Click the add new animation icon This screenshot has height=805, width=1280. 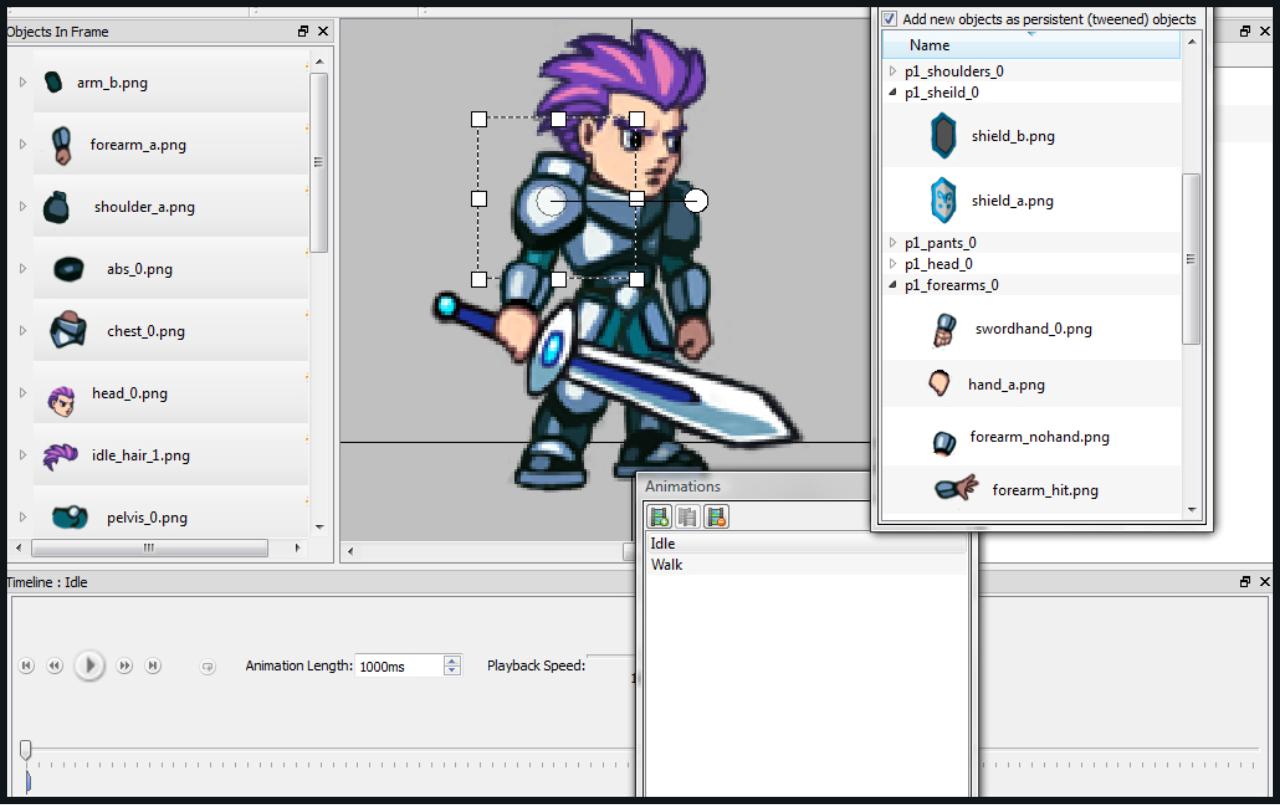[659, 516]
